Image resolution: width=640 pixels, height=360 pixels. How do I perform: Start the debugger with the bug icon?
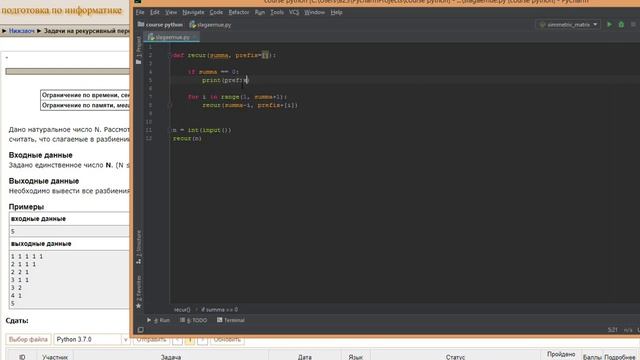click(621, 24)
